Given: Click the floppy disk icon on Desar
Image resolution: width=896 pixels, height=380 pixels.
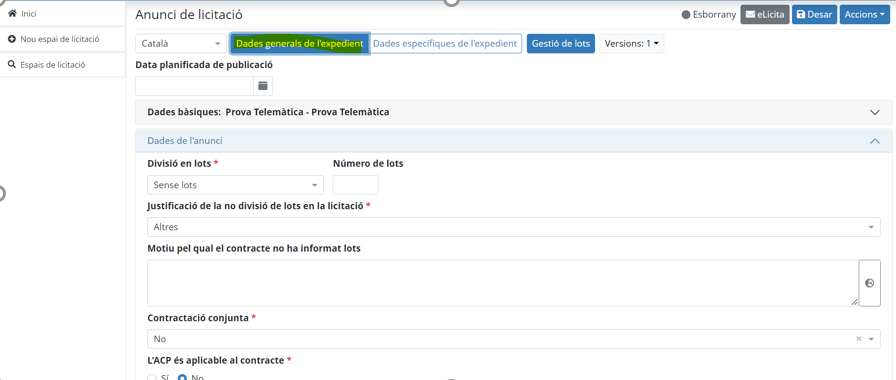Looking at the screenshot, I should point(801,15).
